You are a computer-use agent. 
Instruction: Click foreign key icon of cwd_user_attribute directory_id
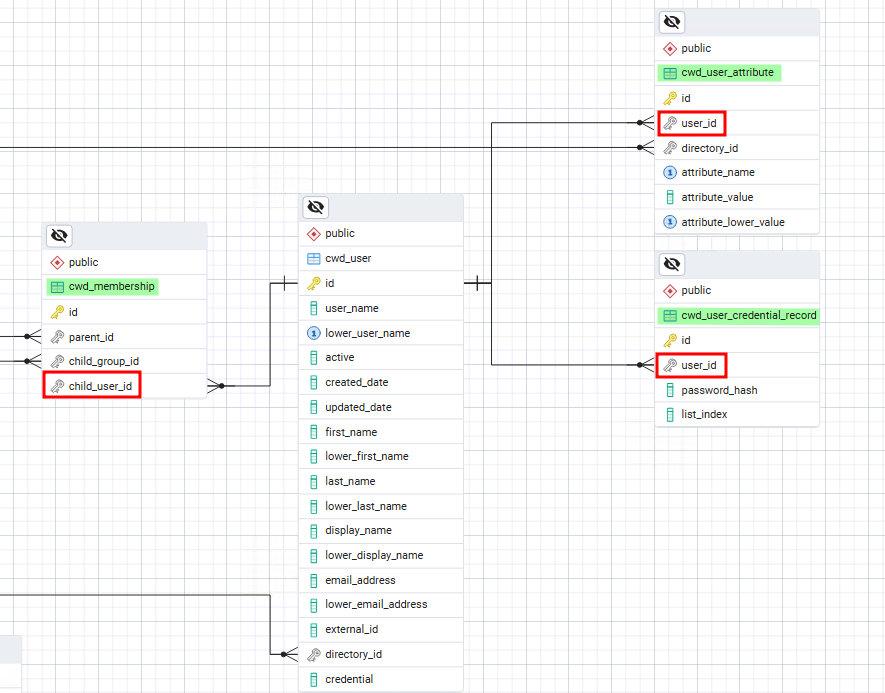[669, 148]
